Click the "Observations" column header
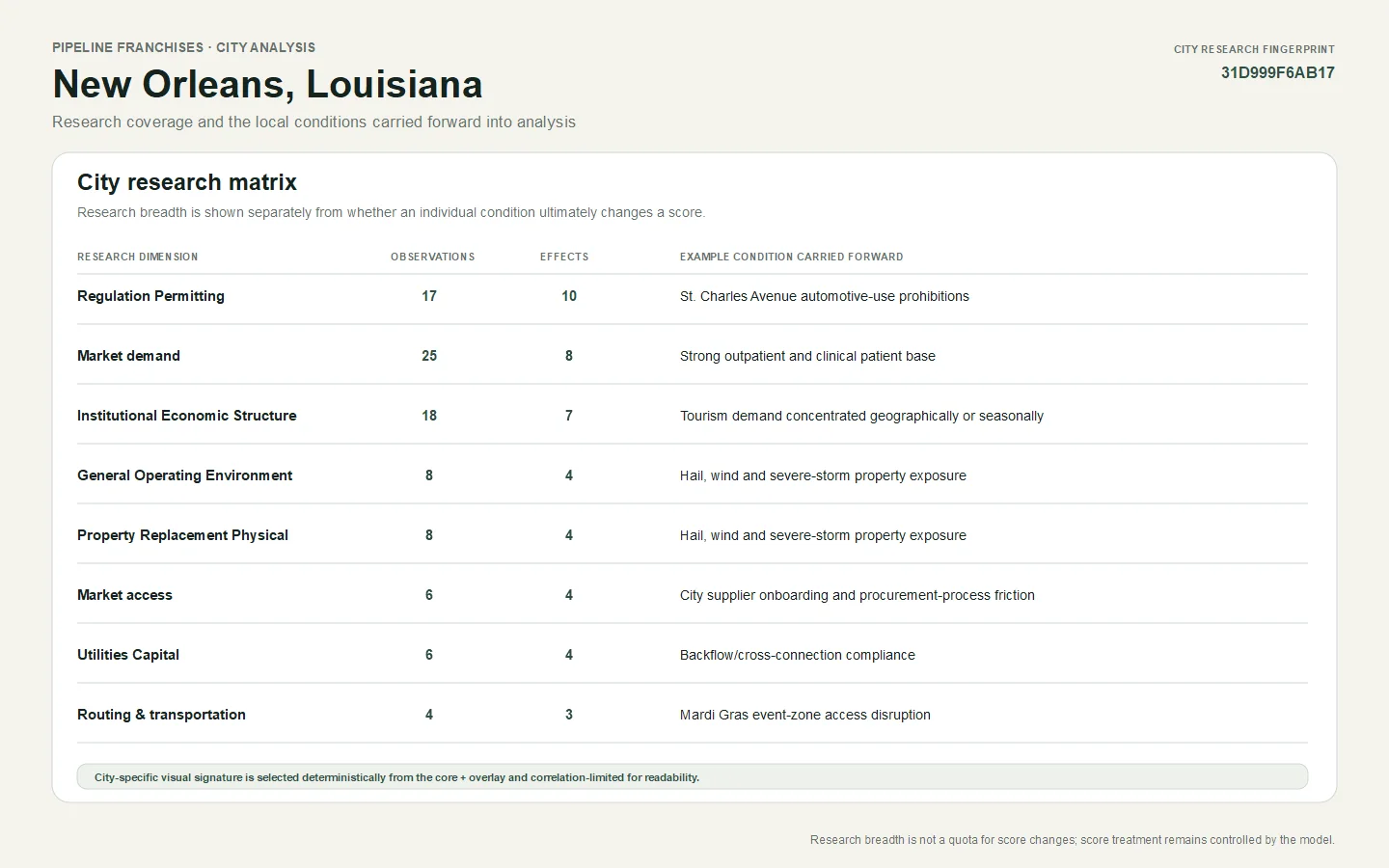The image size is (1389, 868). tap(432, 257)
